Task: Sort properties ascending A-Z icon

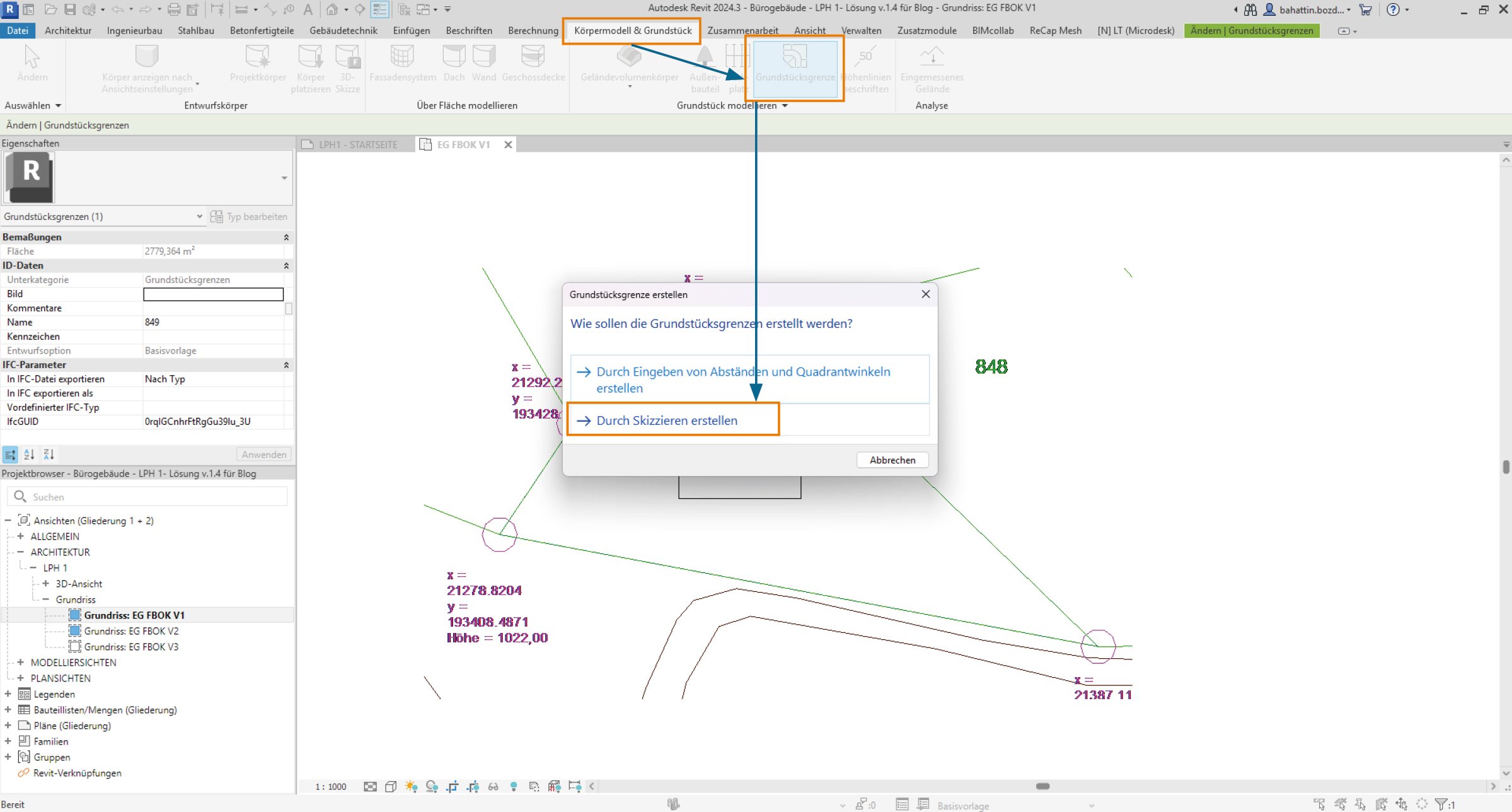Action: (29, 454)
